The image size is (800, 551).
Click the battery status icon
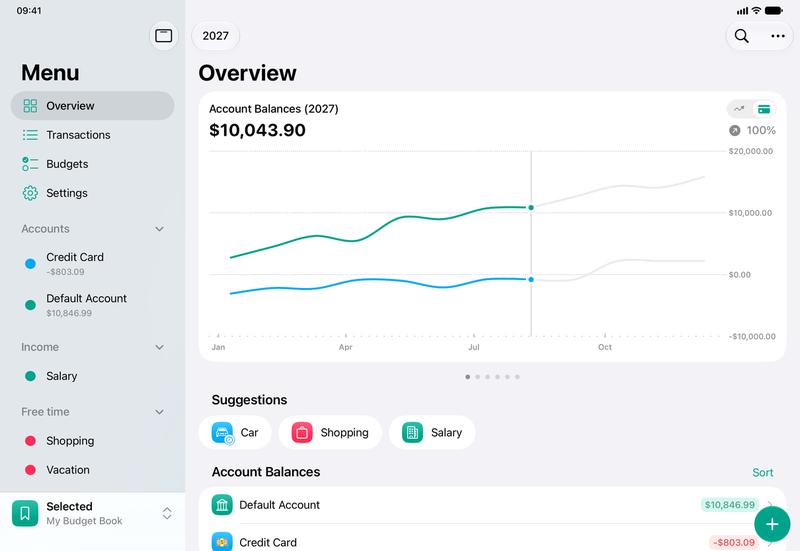[x=773, y=10]
